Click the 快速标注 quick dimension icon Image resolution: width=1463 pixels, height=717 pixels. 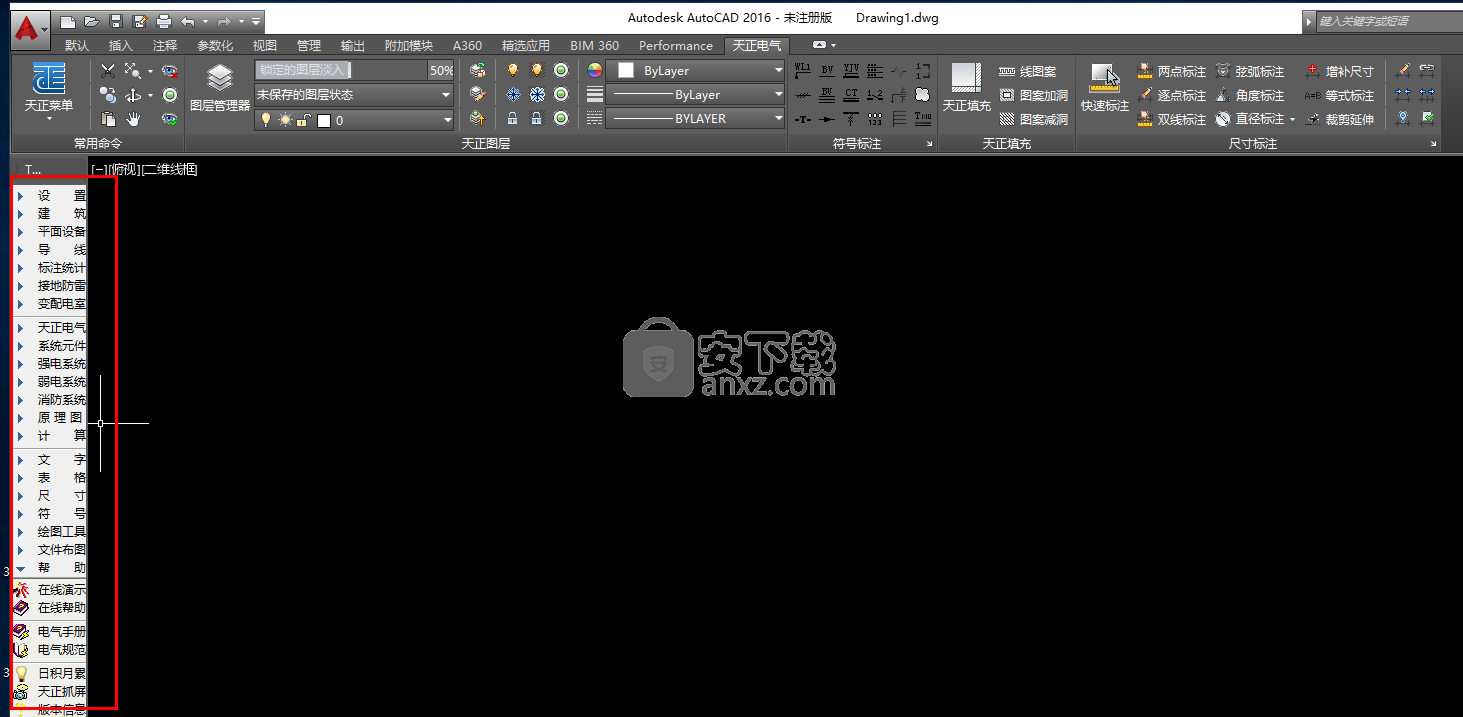pos(1105,88)
